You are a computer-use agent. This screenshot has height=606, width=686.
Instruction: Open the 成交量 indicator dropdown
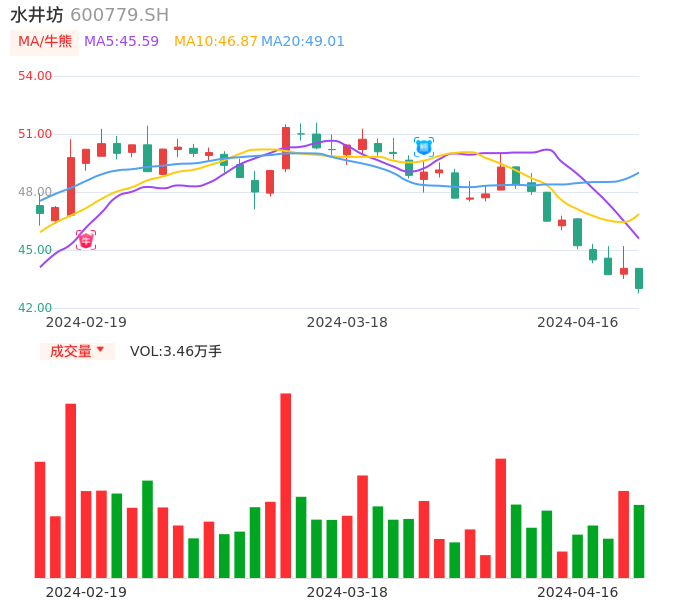click(x=77, y=351)
